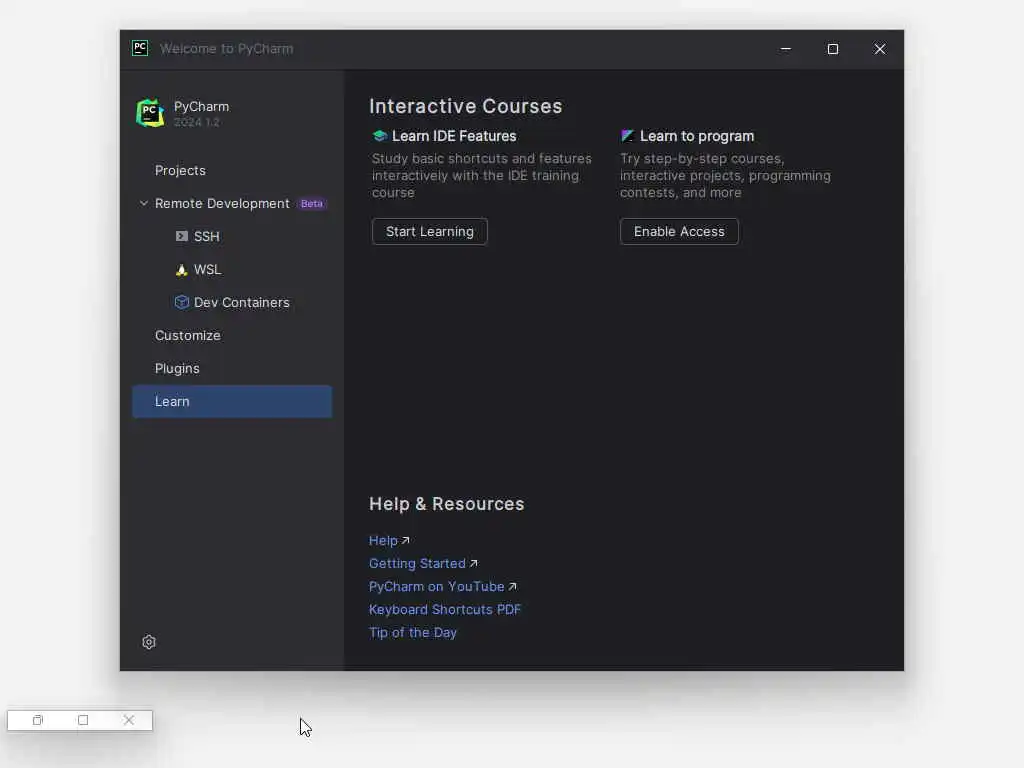The height and width of the screenshot is (768, 1024).
Task: Click the arrow icon beside Getting Started
Action: (x=473, y=564)
